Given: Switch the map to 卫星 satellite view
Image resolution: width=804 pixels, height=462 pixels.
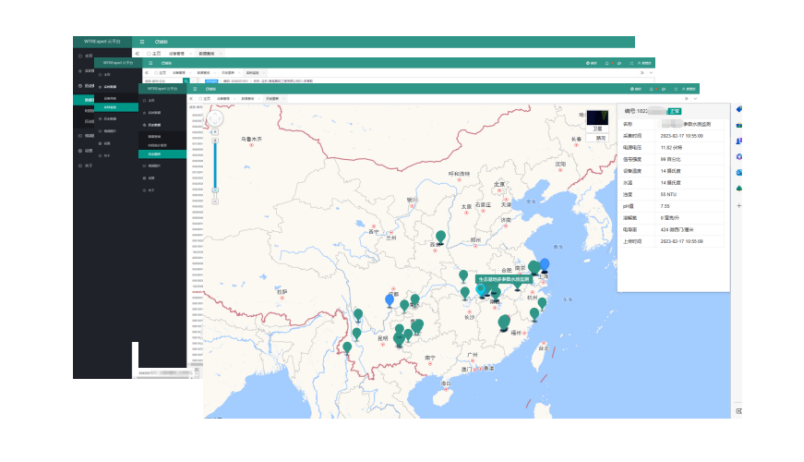Looking at the screenshot, I should click(597, 129).
